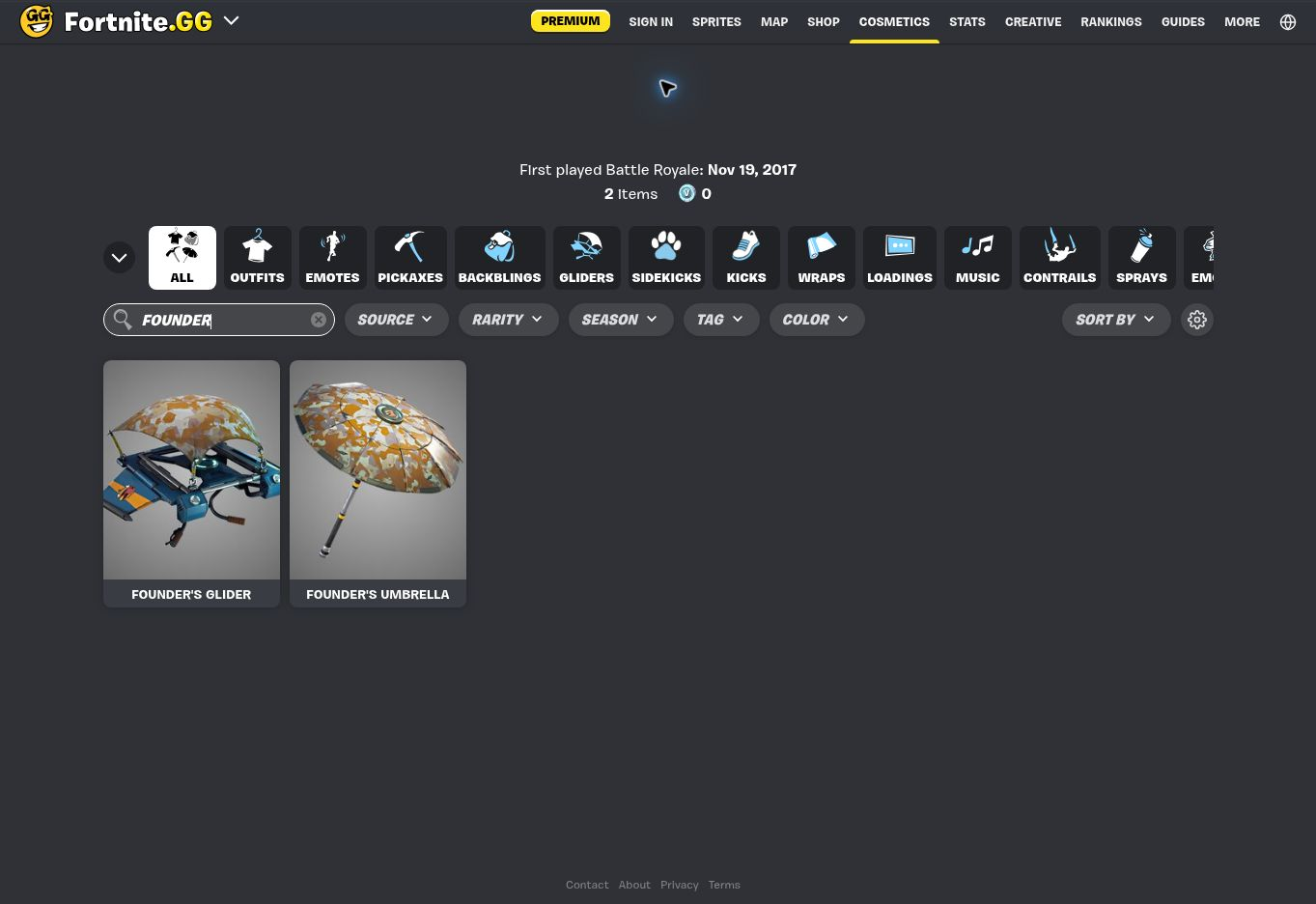This screenshot has height=904, width=1316.
Task: Open the Contact footer link
Action: pyautogui.click(x=587, y=885)
